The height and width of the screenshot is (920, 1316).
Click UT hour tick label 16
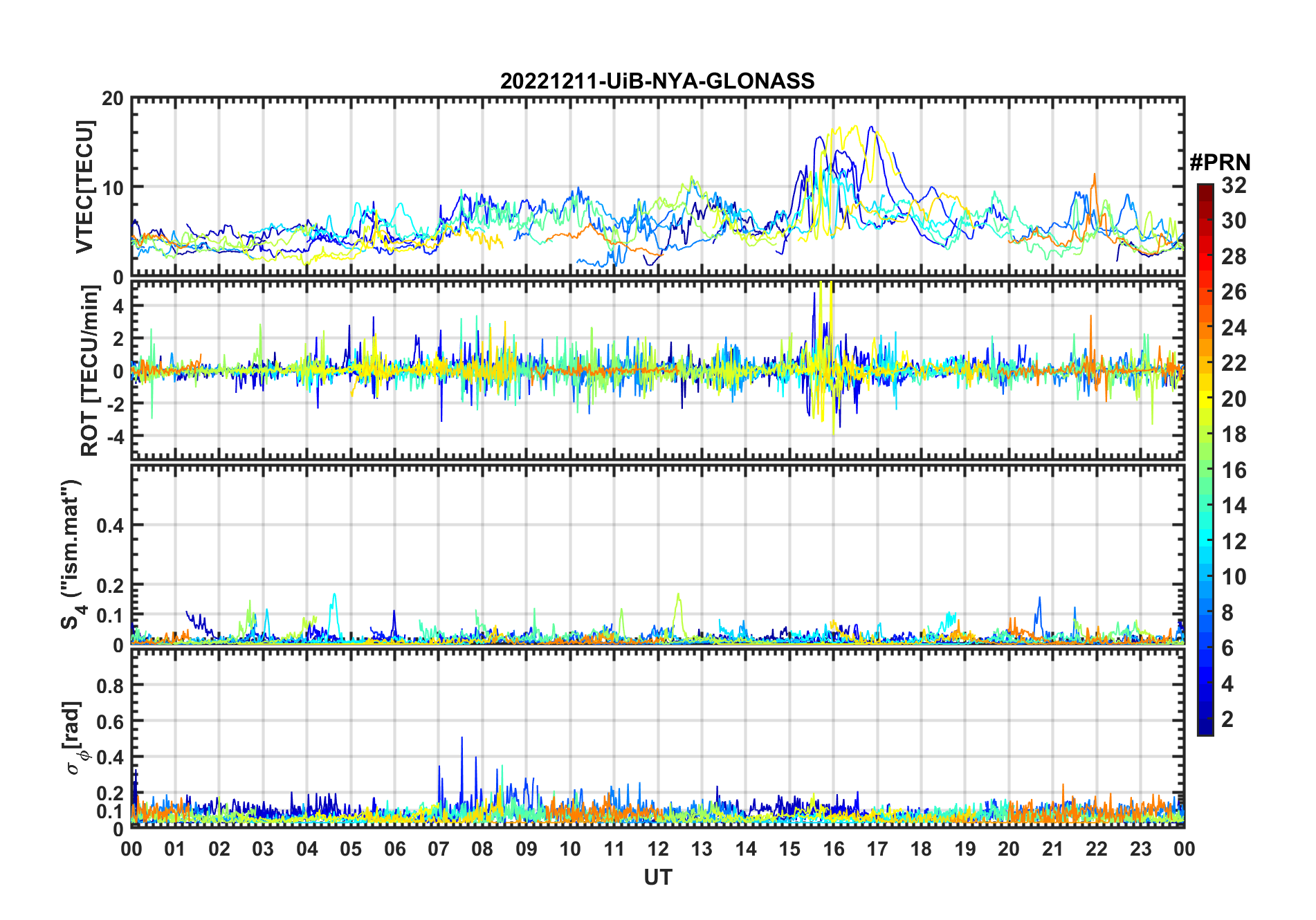click(834, 849)
